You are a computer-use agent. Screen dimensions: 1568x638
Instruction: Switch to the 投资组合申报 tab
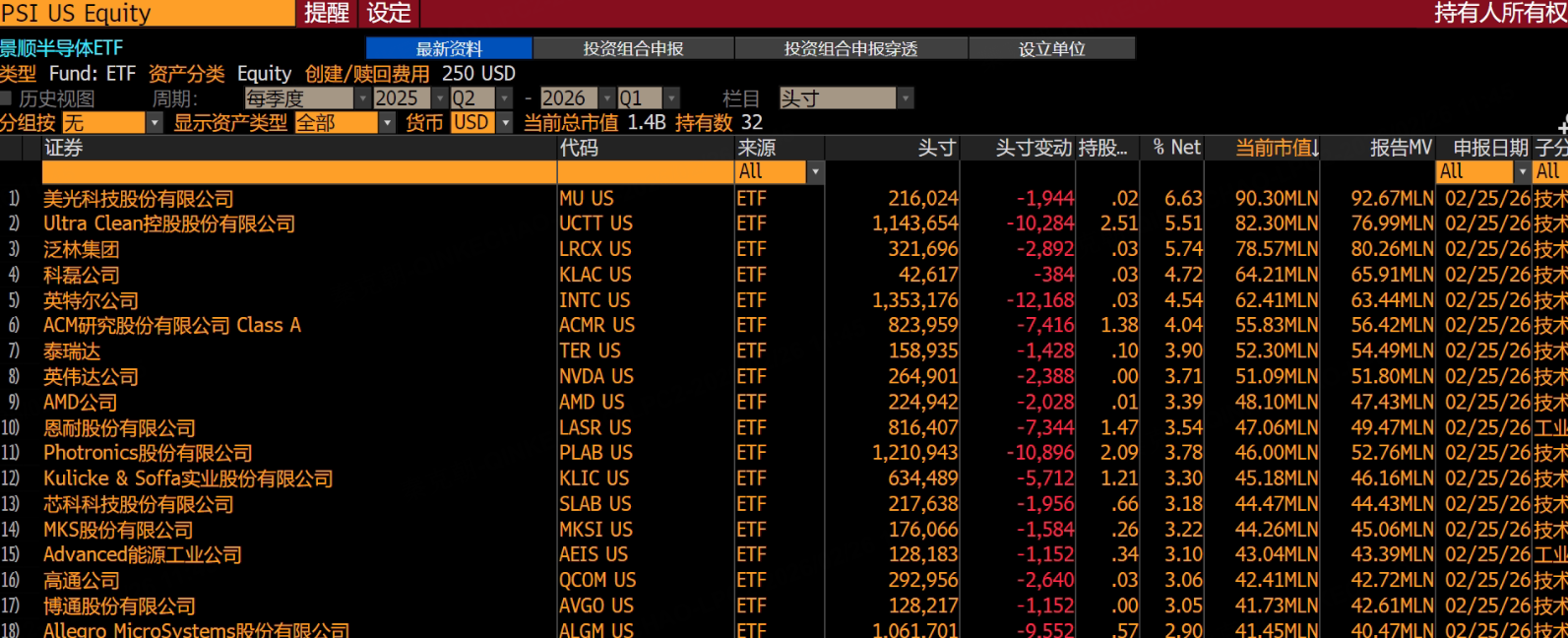coord(633,48)
